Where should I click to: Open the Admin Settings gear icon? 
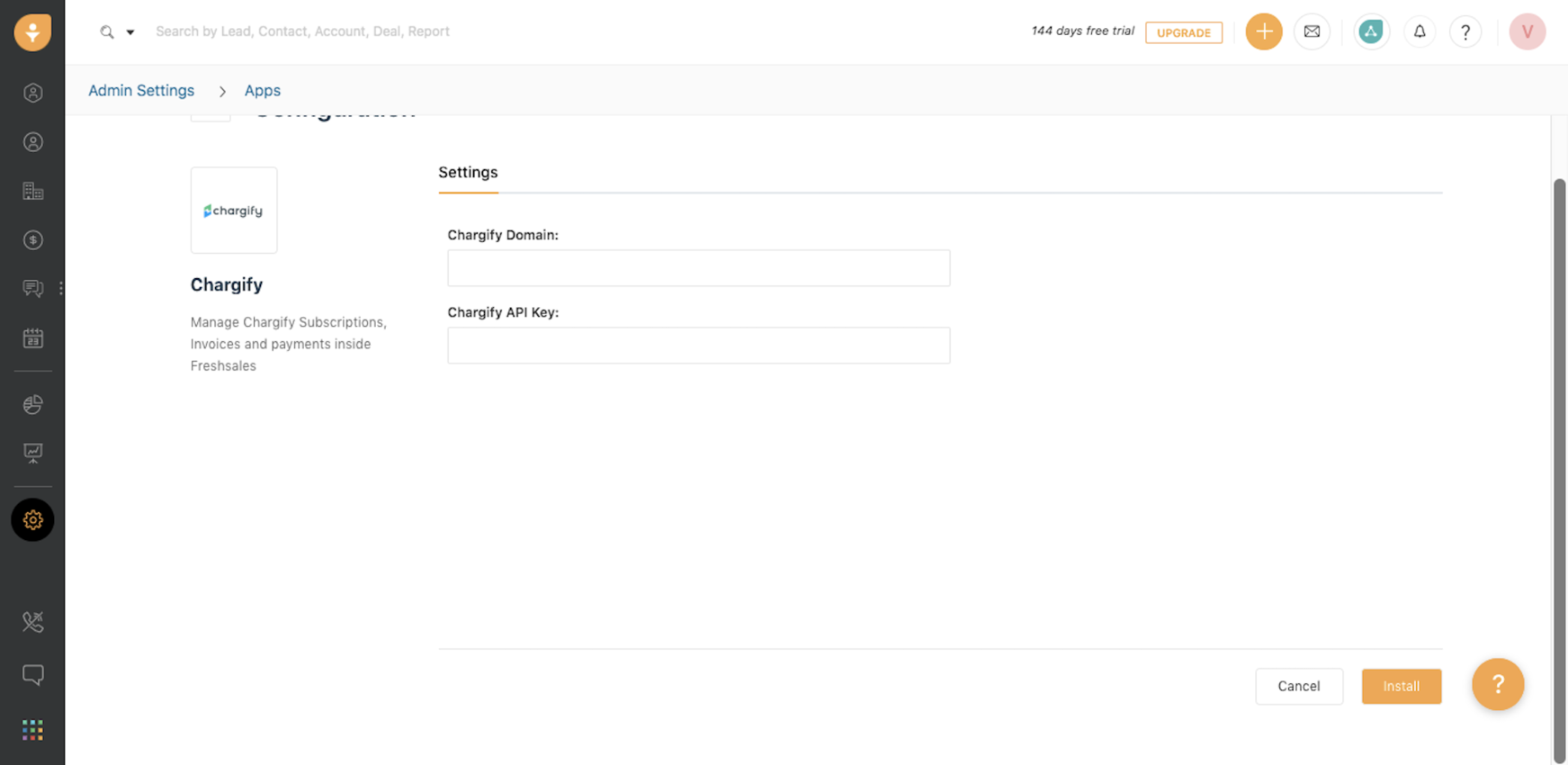pyautogui.click(x=32, y=520)
